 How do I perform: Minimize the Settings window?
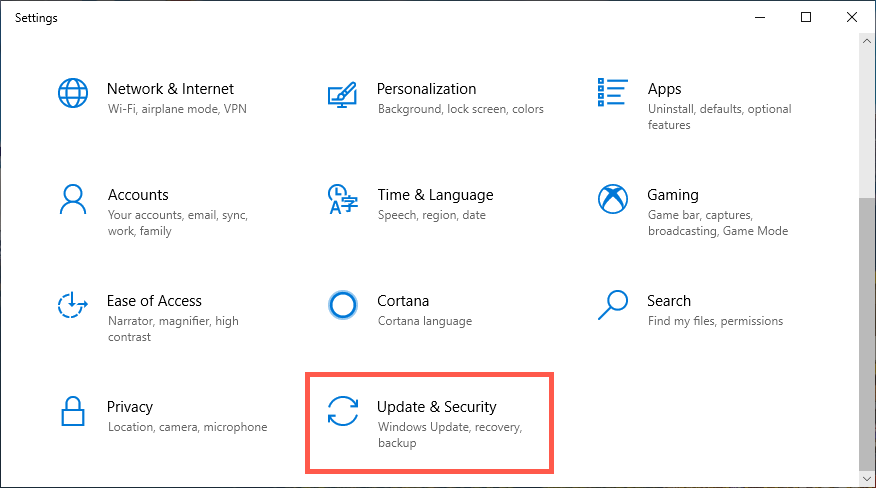pyautogui.click(x=760, y=17)
